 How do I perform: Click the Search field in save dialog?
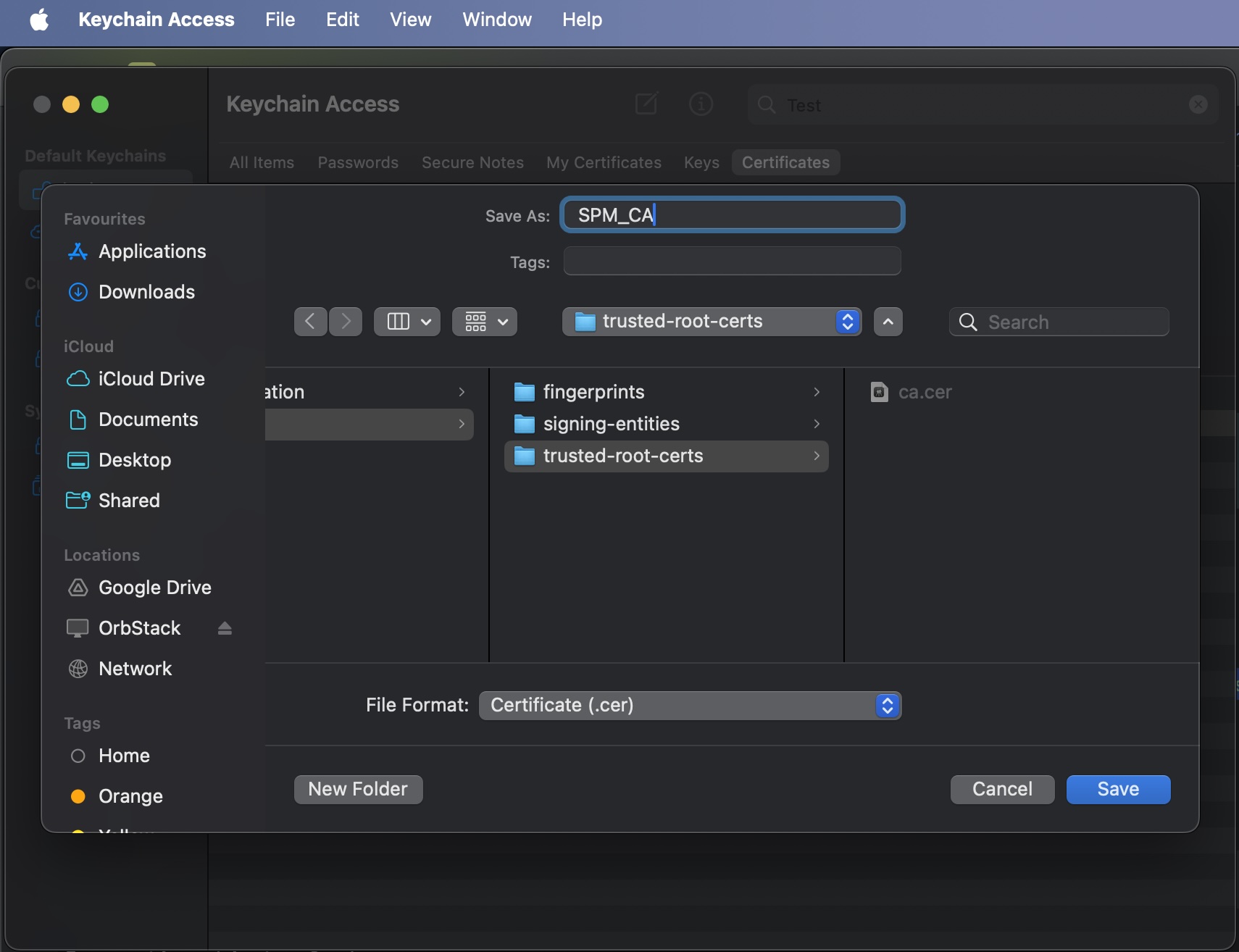(x=1059, y=322)
